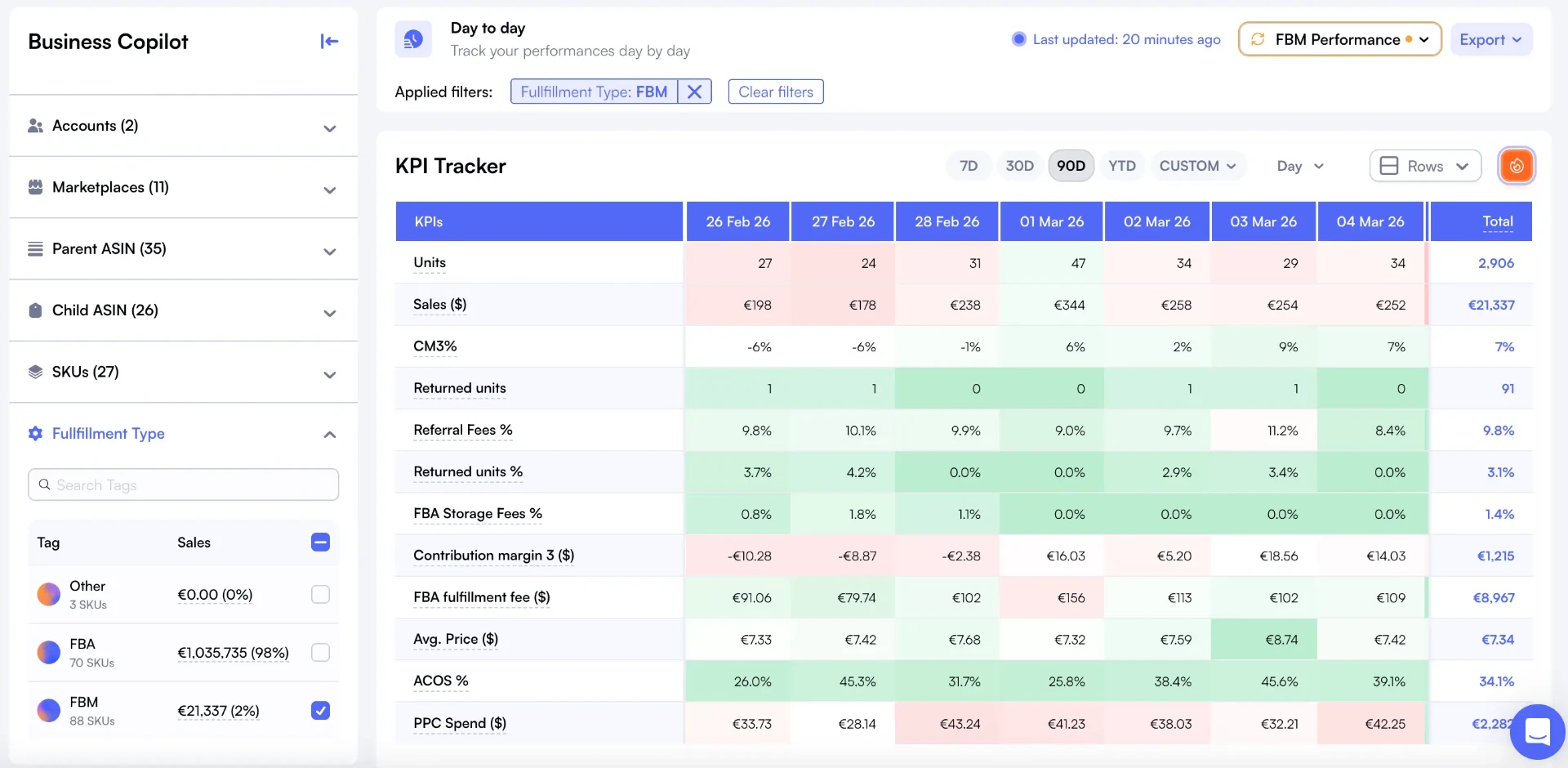Image resolution: width=1568 pixels, height=768 pixels.
Task: Click the Fullfillment Type: FBM filter chip
Action: [x=594, y=92]
